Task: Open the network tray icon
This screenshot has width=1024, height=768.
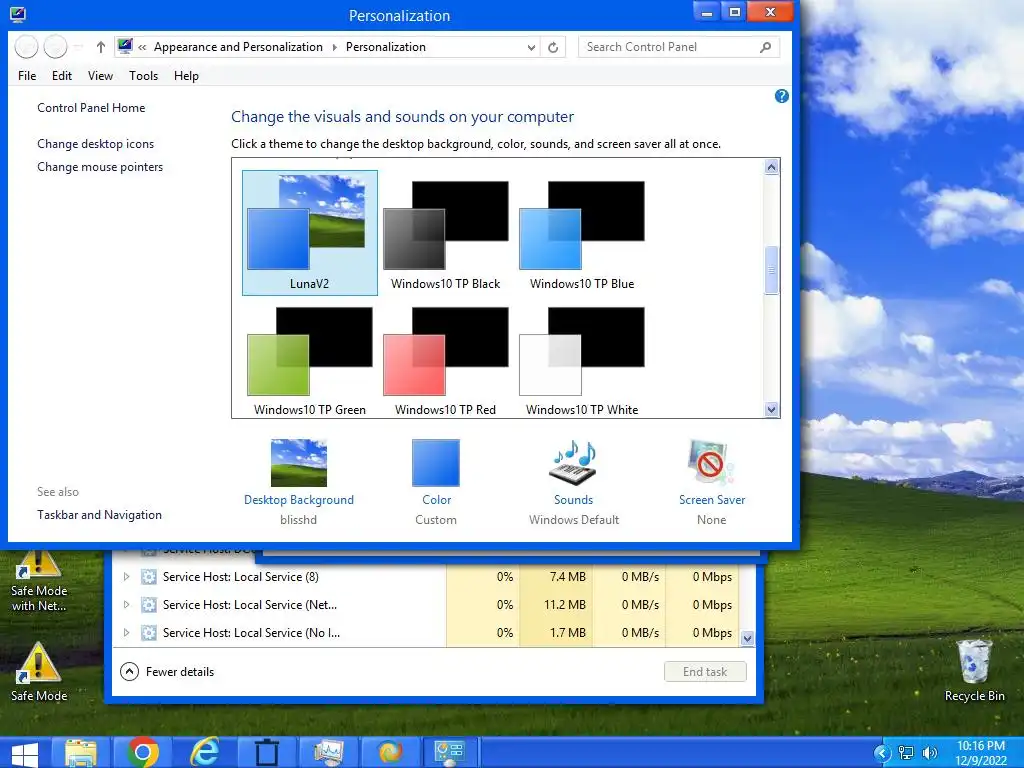Action: point(906,753)
